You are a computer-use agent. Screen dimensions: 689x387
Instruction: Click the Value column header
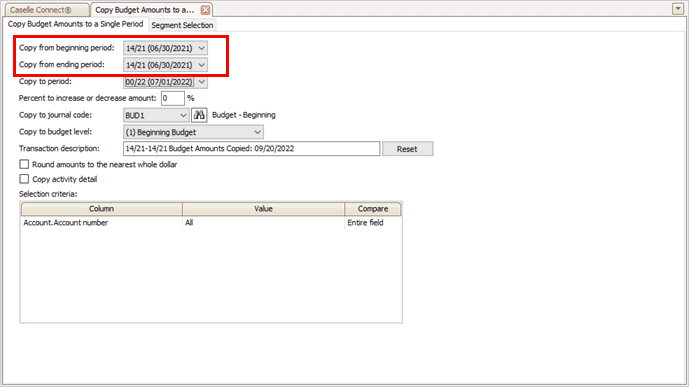(263, 209)
